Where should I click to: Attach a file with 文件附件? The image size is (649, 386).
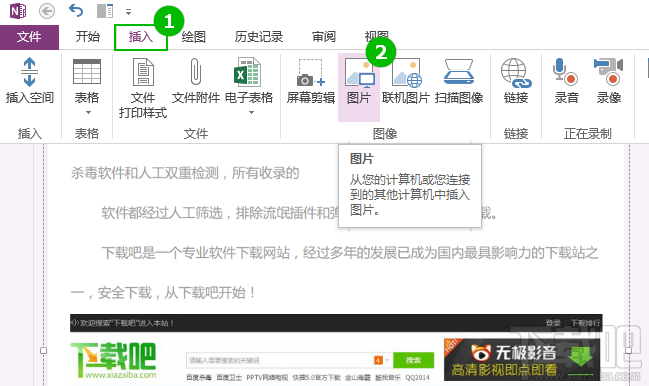point(196,82)
